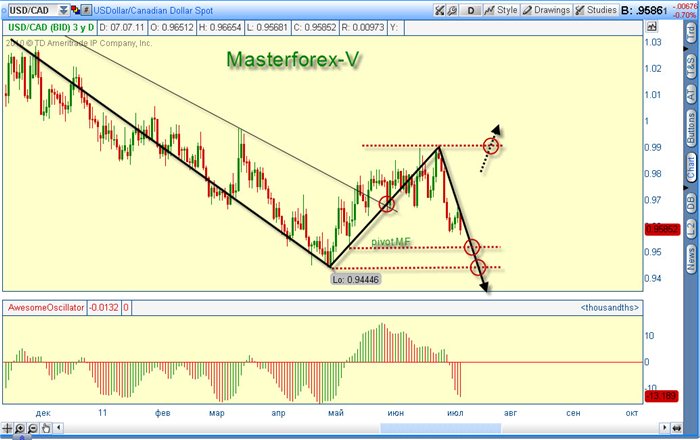700x440 pixels.
Task: Open the T&S side tab
Action: point(691,65)
